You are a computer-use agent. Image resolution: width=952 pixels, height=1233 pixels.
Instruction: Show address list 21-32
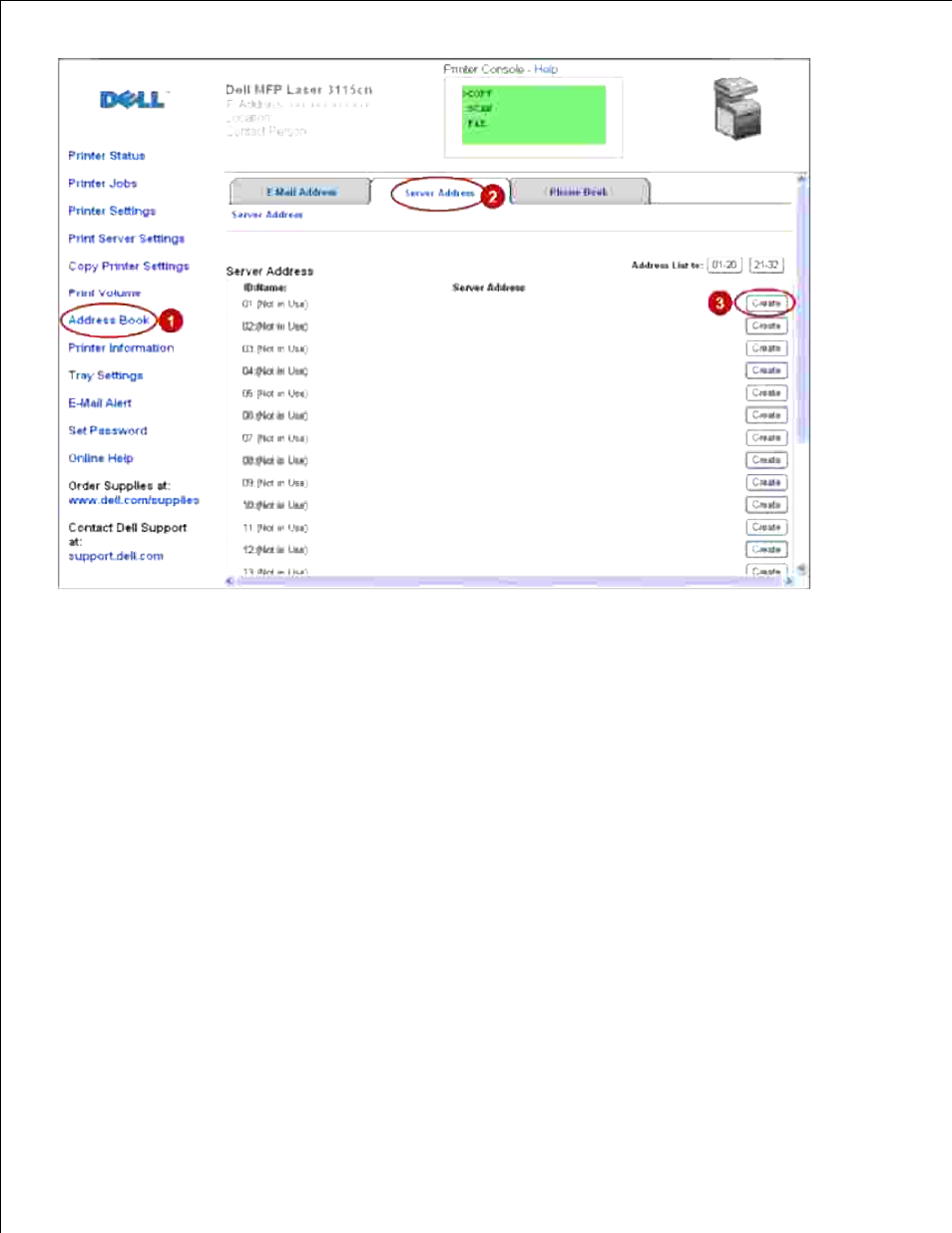pyautogui.click(x=766, y=266)
